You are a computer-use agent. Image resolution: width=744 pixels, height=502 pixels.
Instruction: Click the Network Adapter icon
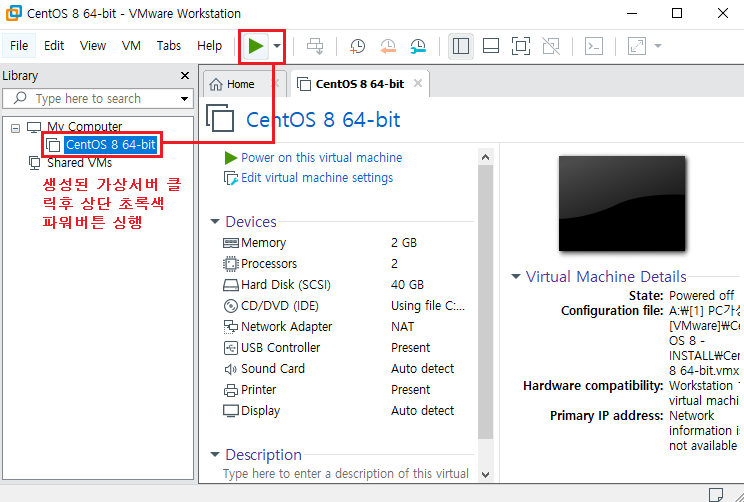click(x=231, y=327)
